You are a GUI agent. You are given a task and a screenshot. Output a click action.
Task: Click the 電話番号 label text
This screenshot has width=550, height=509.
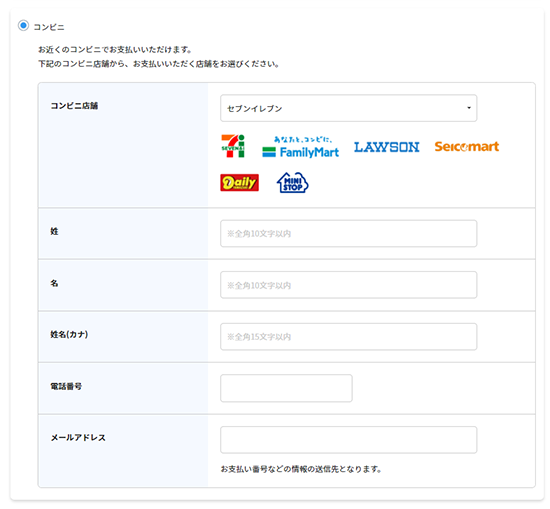66,386
